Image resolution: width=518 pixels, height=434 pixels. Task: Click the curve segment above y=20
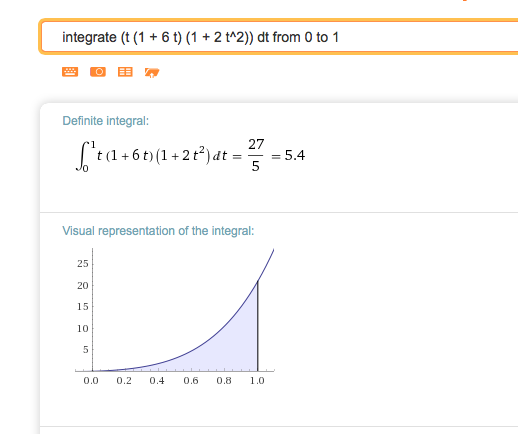pyautogui.click(x=266, y=265)
